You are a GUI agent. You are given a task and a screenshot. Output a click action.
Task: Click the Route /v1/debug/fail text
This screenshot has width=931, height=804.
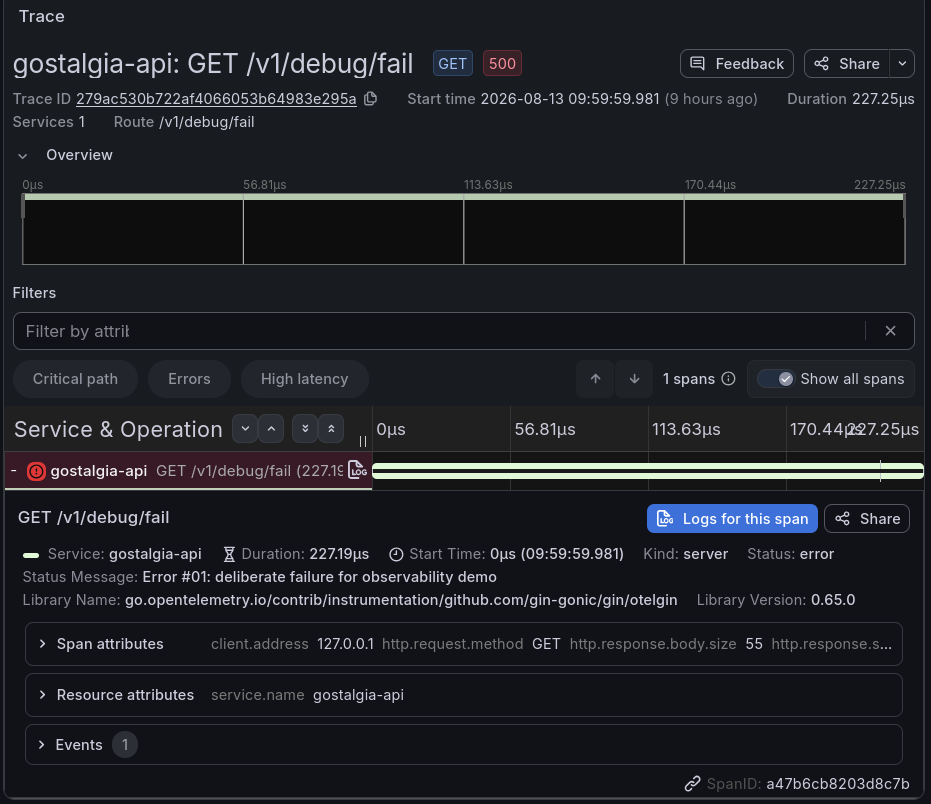[x=184, y=122]
